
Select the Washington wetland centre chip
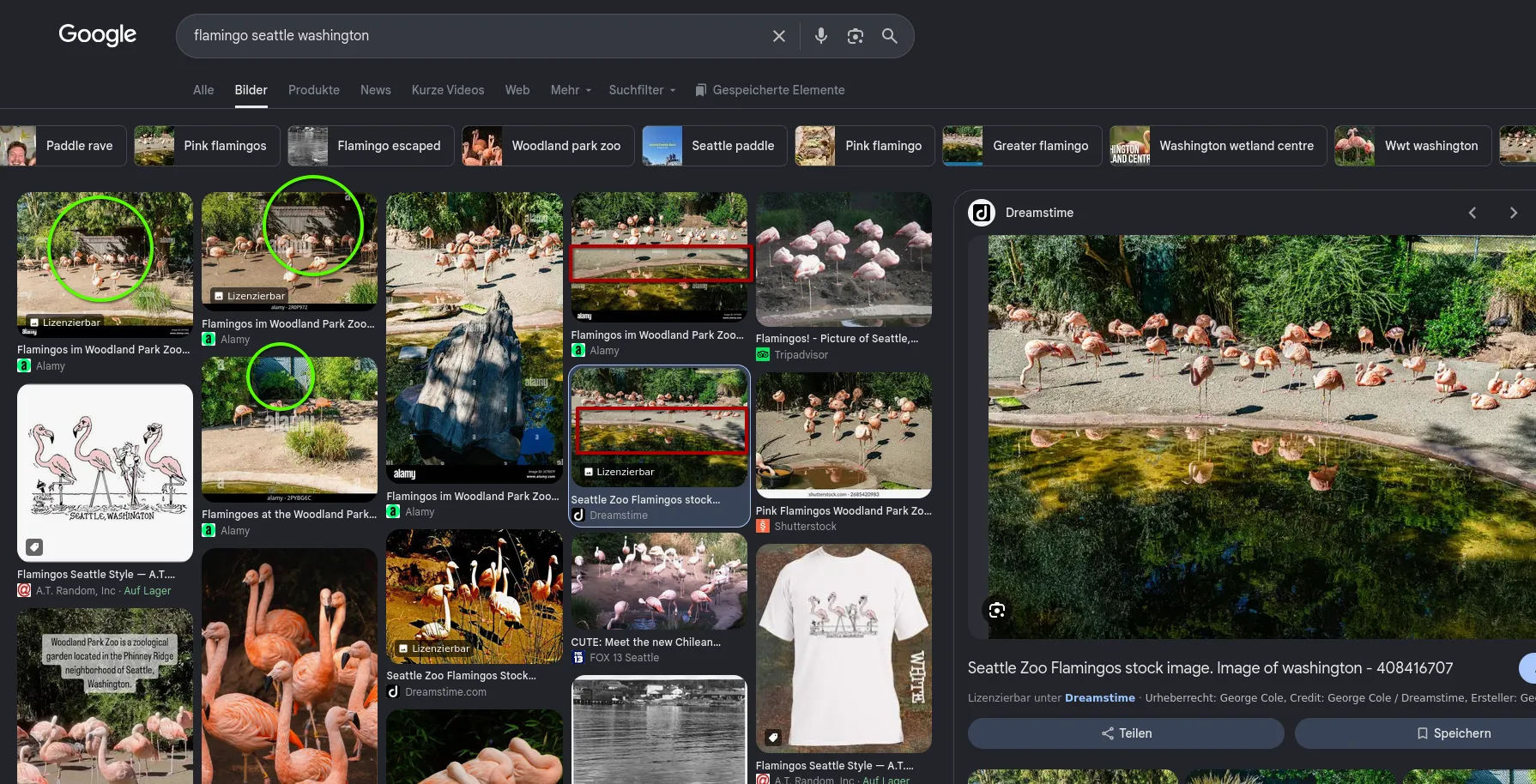(1219, 146)
